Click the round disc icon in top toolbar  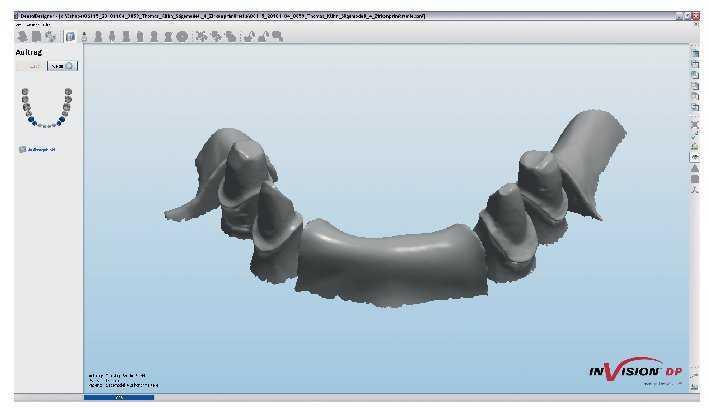[182, 37]
